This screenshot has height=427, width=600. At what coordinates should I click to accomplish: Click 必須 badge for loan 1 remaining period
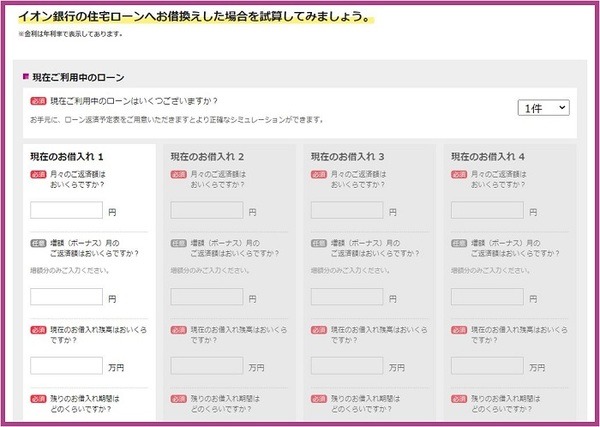38,399
